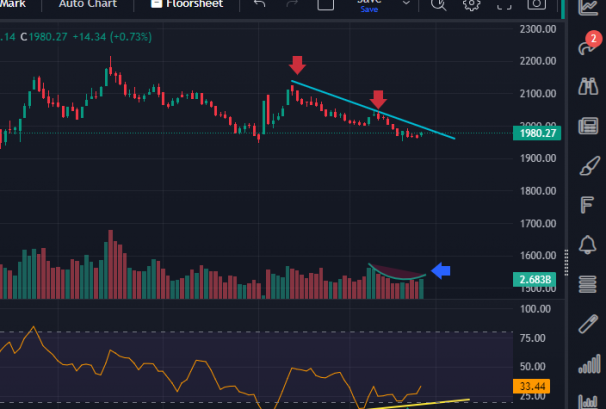Click the RSI scale label 100.00
This screenshot has width=606, height=409.
(535, 309)
